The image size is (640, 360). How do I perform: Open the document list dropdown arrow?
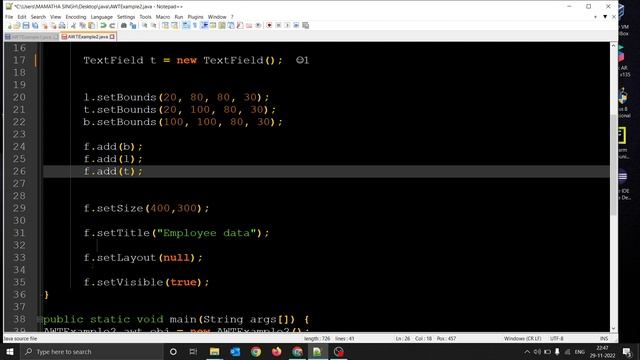(605, 17)
